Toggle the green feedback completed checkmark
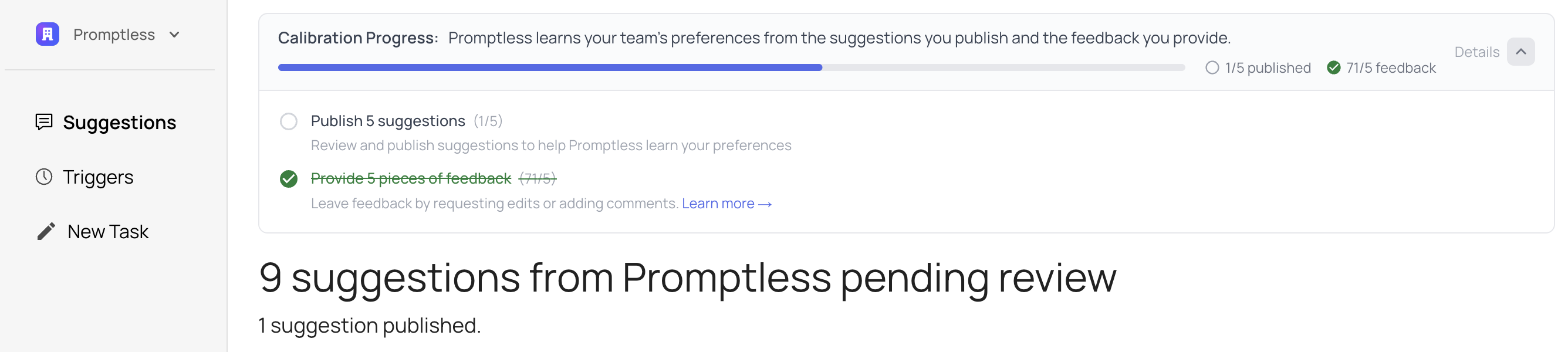1568x352 pixels. coord(289,178)
